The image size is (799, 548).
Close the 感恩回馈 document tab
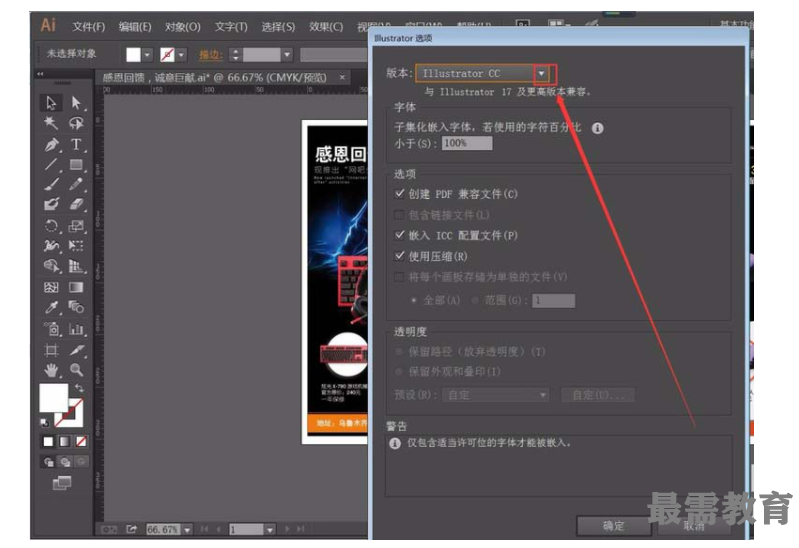[x=342, y=77]
